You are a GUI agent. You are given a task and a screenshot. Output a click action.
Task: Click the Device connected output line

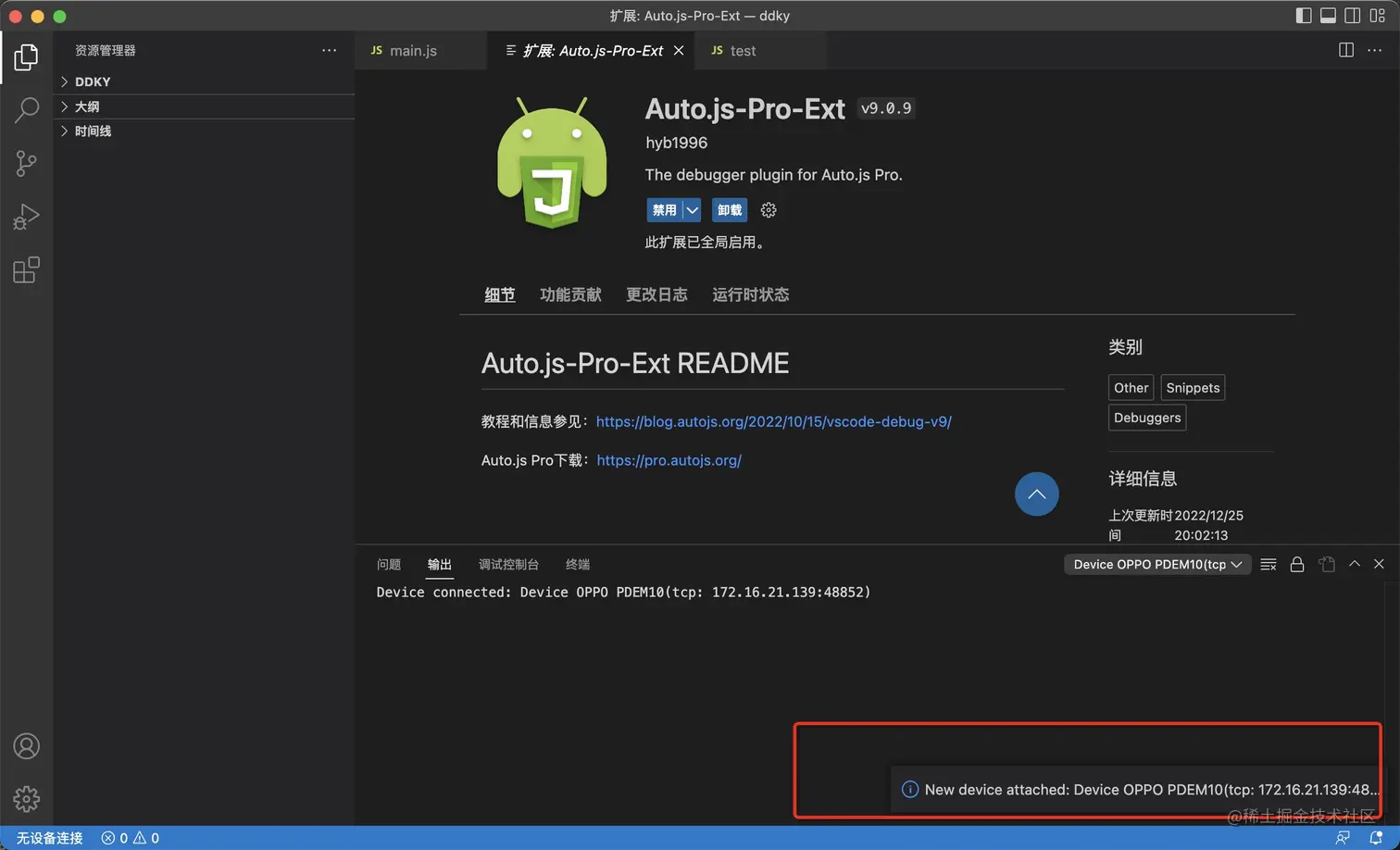pyautogui.click(x=623, y=593)
